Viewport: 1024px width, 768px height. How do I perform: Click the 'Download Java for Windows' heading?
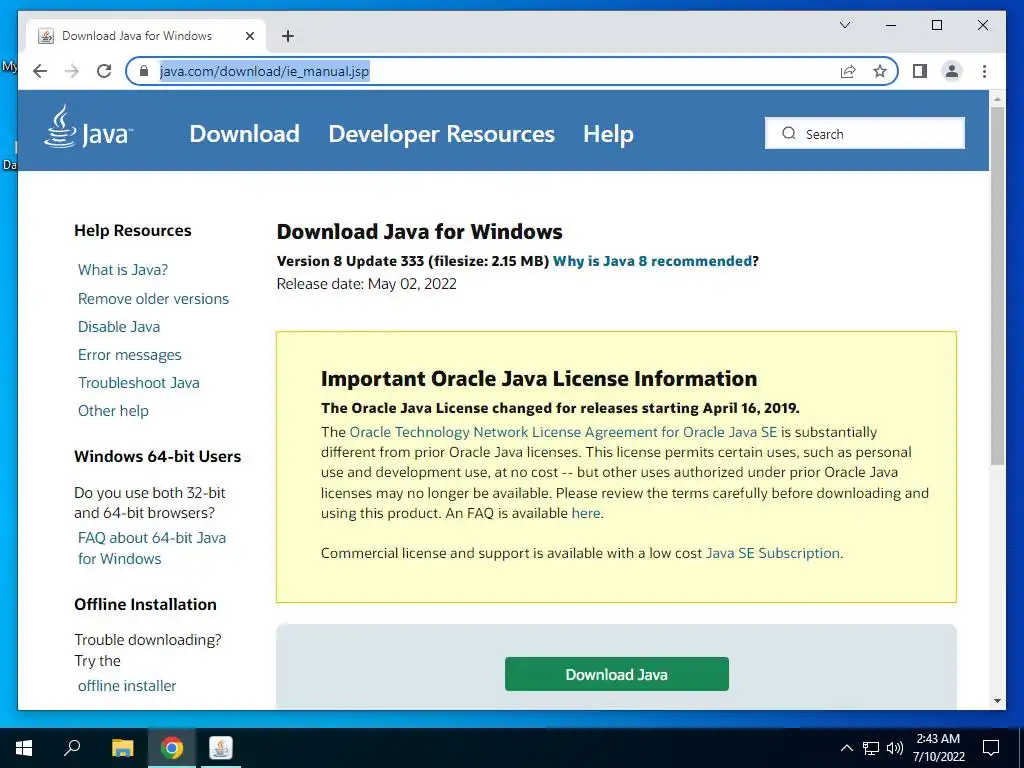(x=419, y=232)
